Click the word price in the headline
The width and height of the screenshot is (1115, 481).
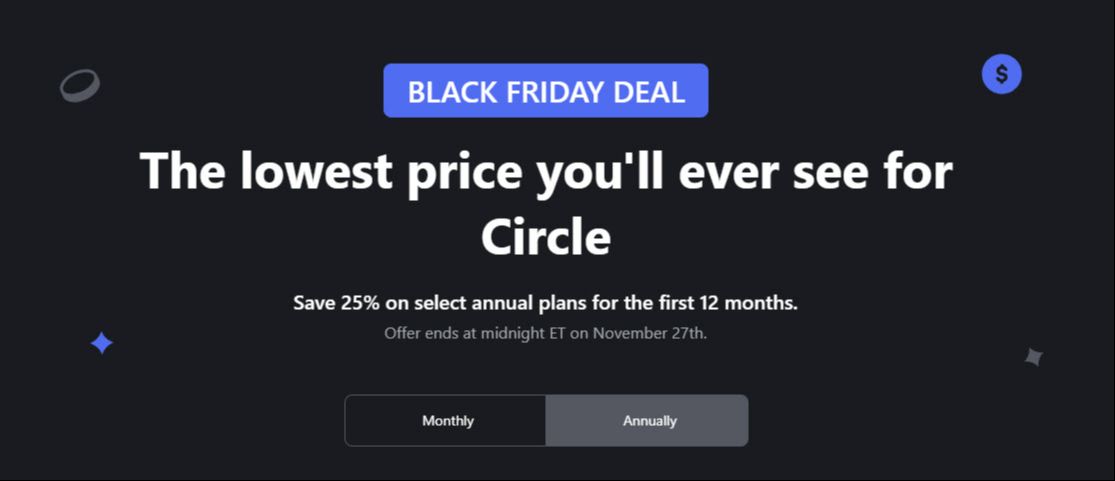(x=465, y=171)
